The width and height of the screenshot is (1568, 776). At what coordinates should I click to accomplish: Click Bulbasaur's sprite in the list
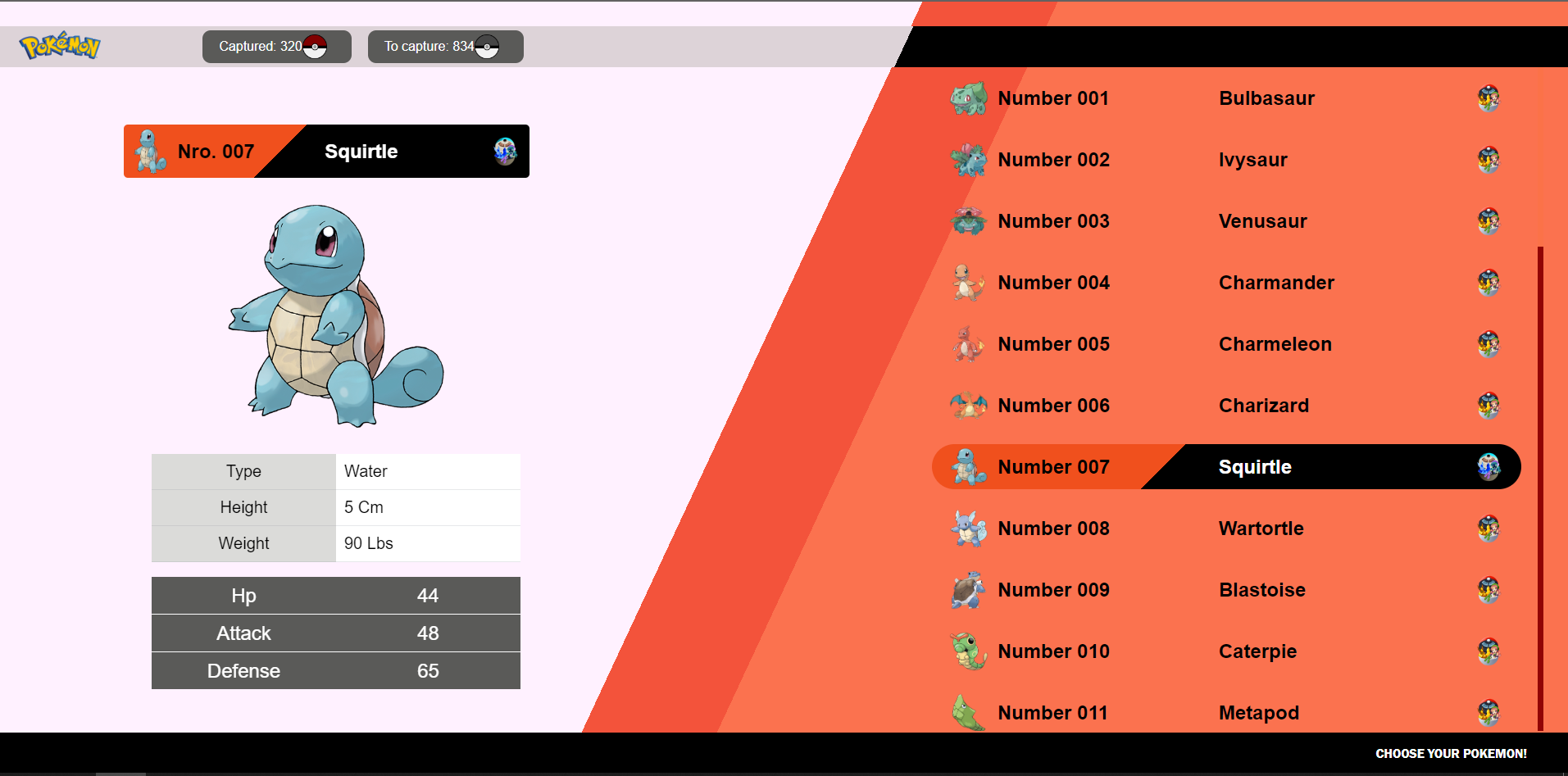968,98
